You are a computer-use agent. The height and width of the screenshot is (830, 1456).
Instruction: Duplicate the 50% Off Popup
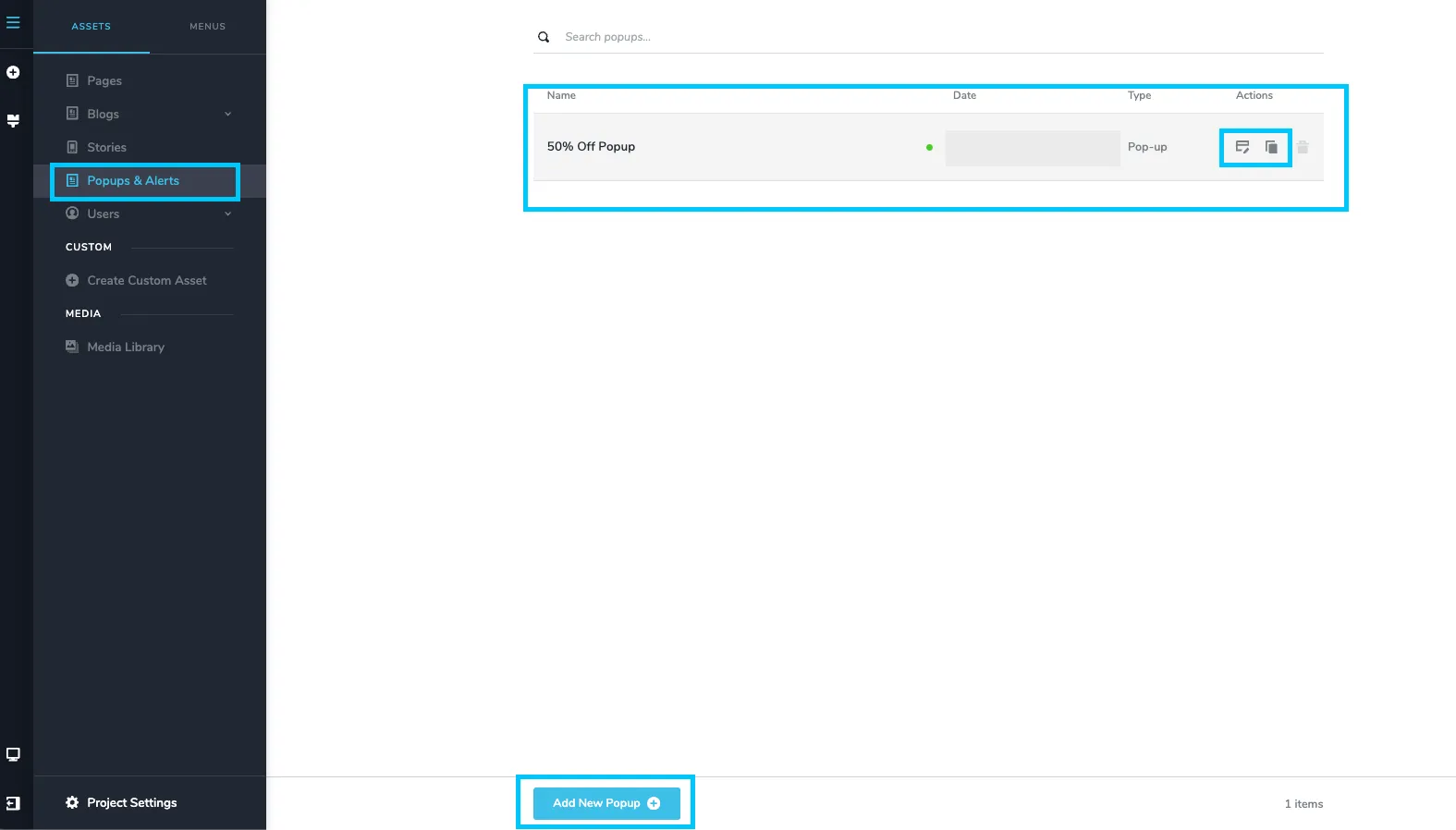coord(1271,147)
